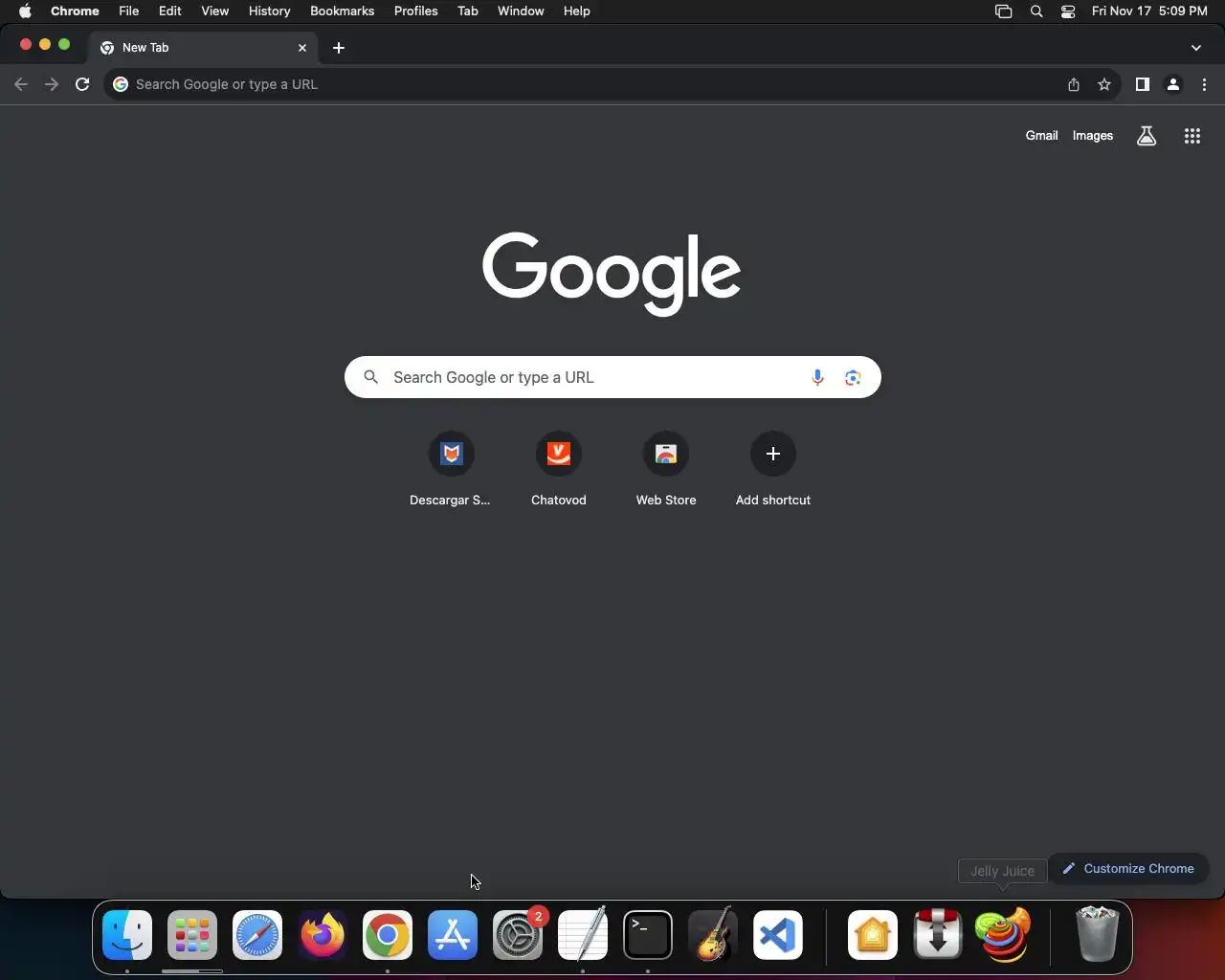Viewport: 1225px width, 980px height.
Task: Open Launchpad in the Dock
Action: [x=192, y=935]
